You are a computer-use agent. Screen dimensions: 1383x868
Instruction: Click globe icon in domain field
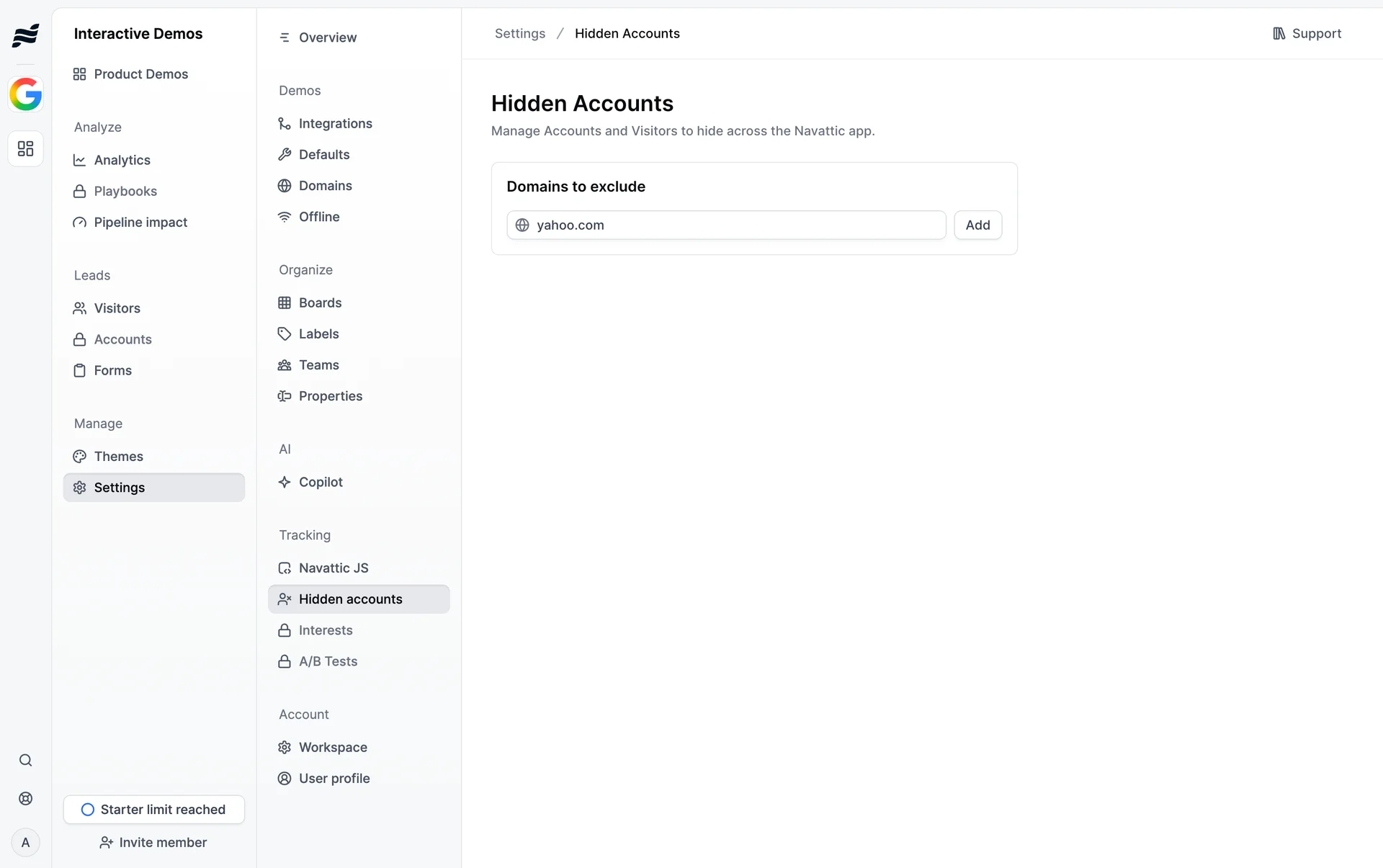522,225
